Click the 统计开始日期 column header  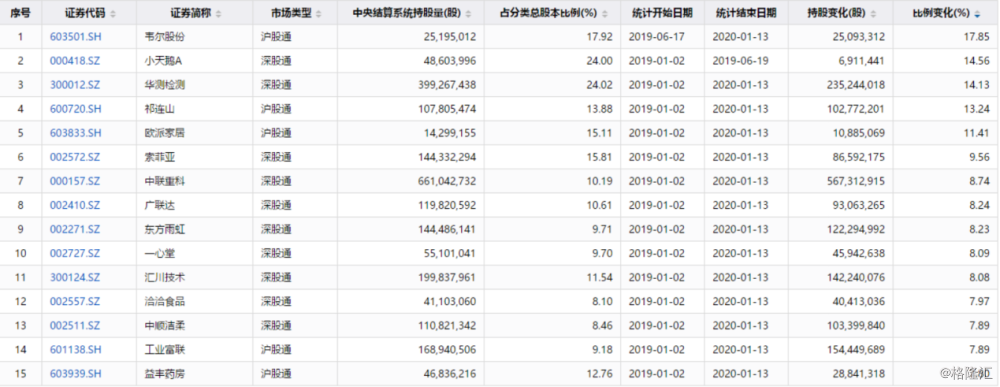(663, 13)
